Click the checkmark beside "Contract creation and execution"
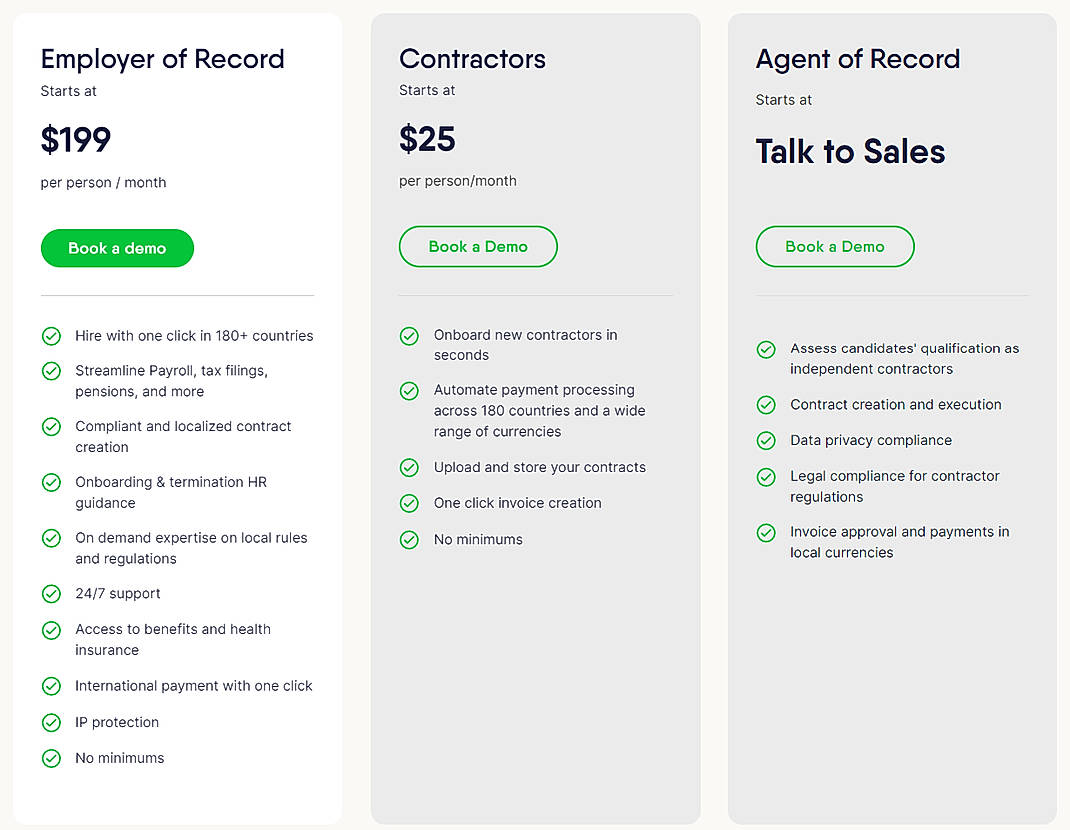The width and height of the screenshot is (1070, 830). tap(766, 405)
